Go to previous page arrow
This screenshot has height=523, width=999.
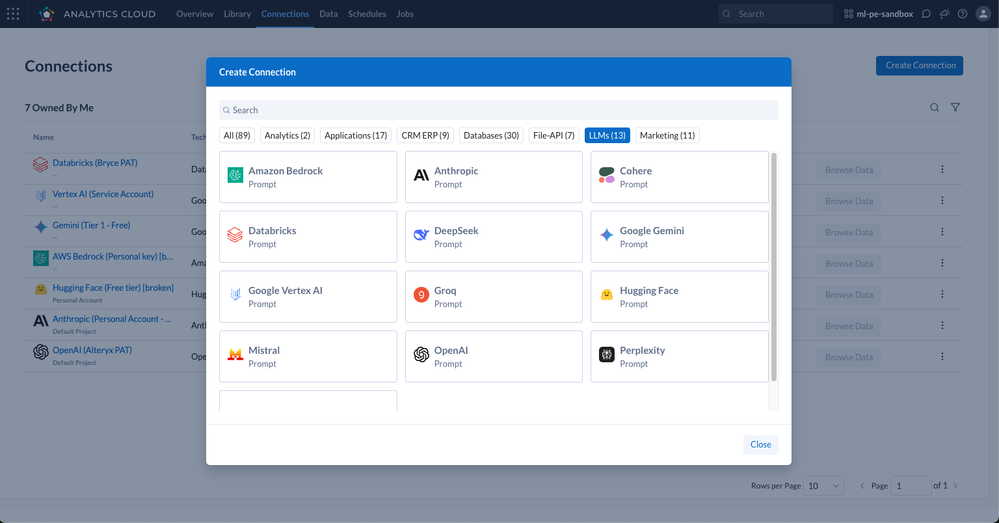pyautogui.click(x=863, y=485)
